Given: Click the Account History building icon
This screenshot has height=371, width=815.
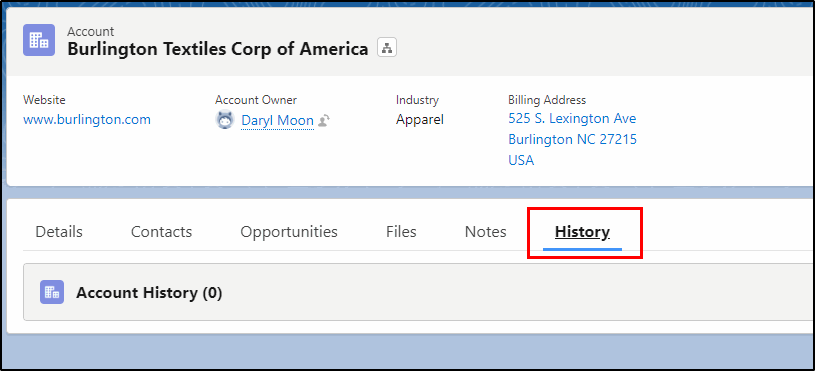Looking at the screenshot, I should pos(52,292).
